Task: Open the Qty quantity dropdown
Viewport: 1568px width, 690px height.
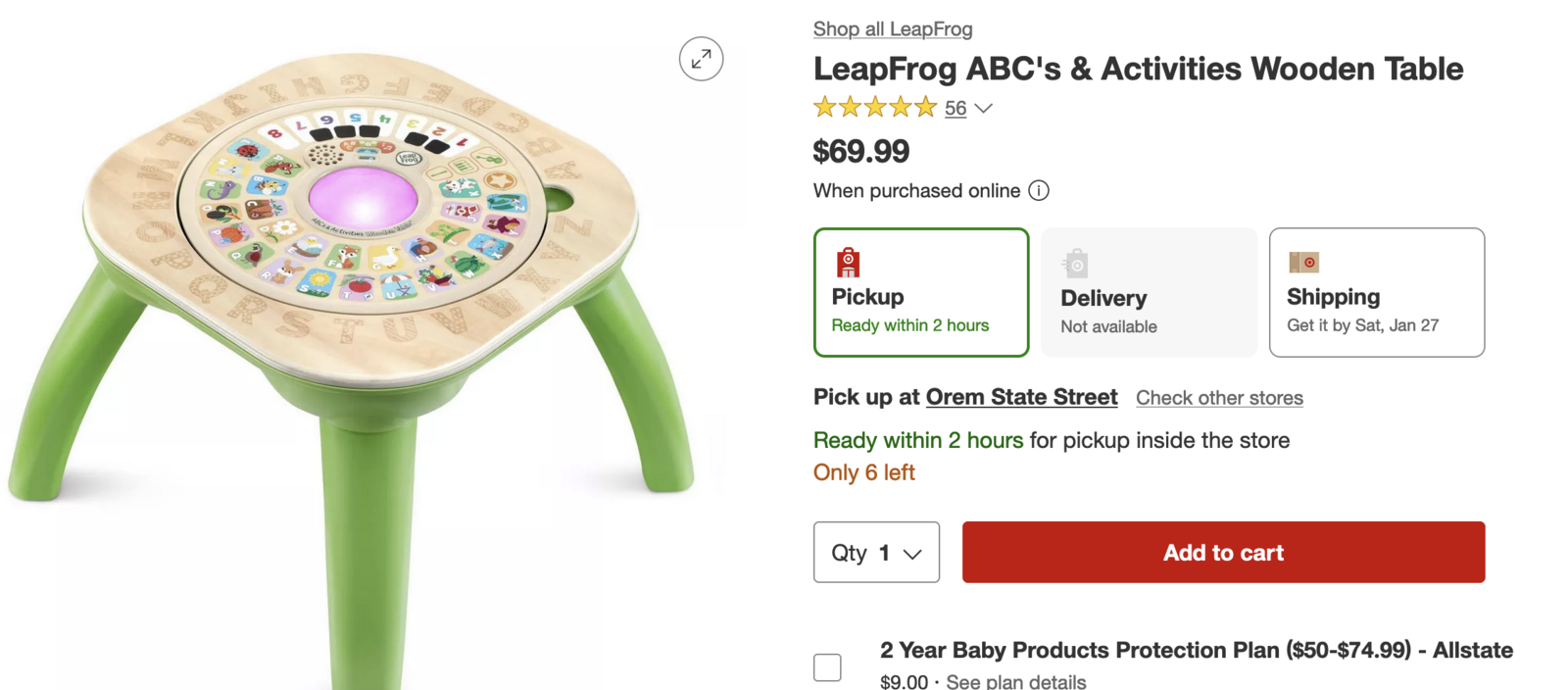Action: [876, 553]
